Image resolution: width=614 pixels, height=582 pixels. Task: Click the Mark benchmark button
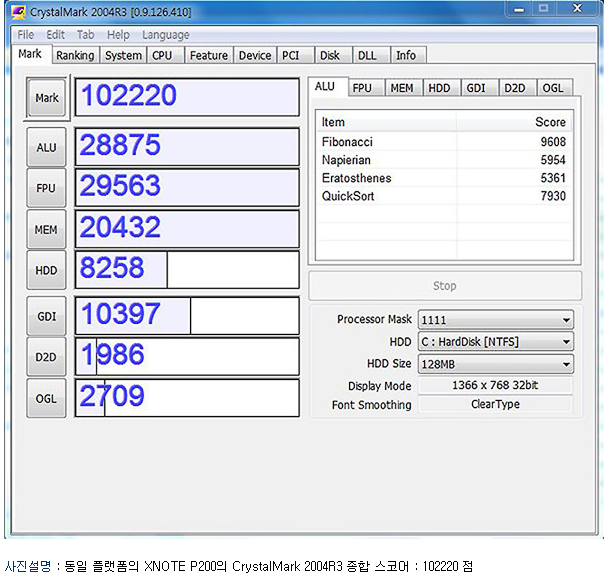click(47, 98)
